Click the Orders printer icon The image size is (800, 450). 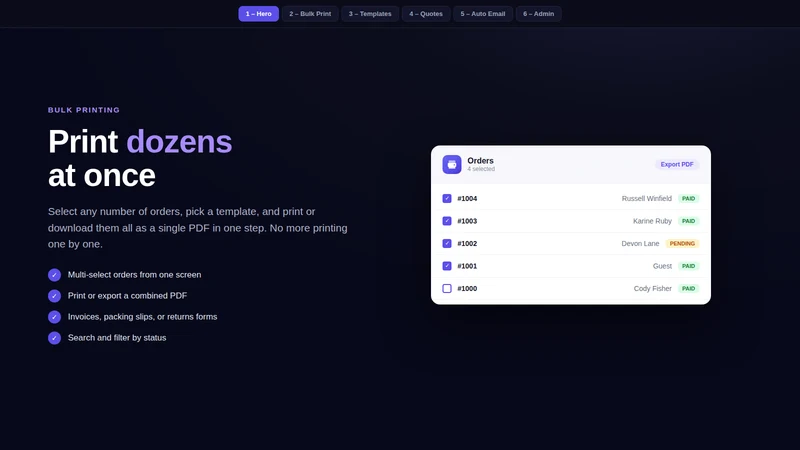pos(452,164)
